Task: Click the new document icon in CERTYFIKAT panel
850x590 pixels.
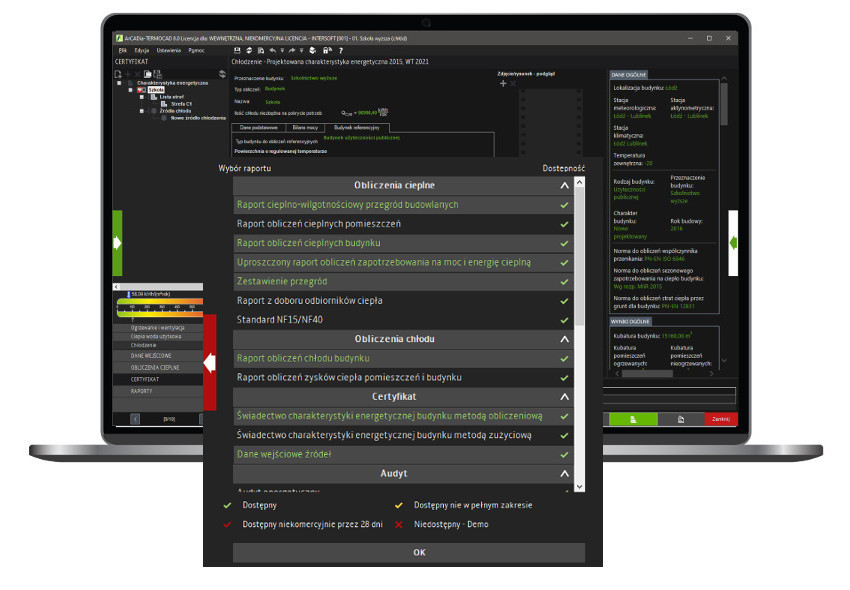Action: pyautogui.click(x=118, y=74)
